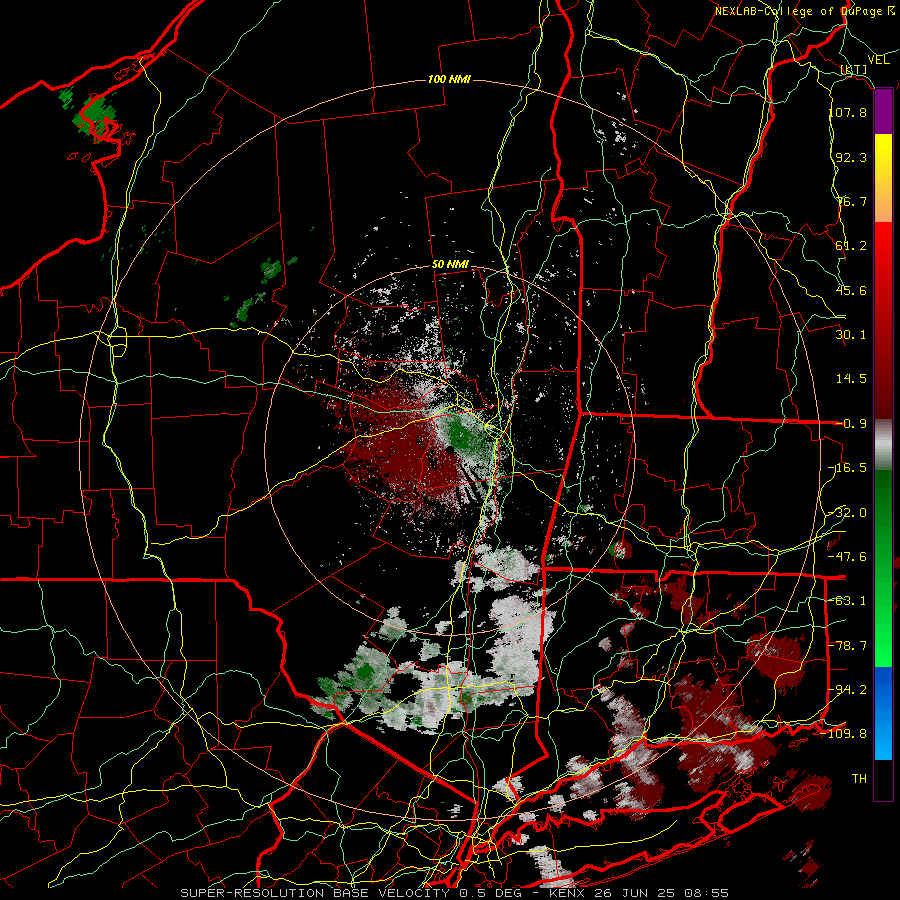The image size is (900, 900).
Task: Click the gray color scale segment
Action: click(x=883, y=445)
